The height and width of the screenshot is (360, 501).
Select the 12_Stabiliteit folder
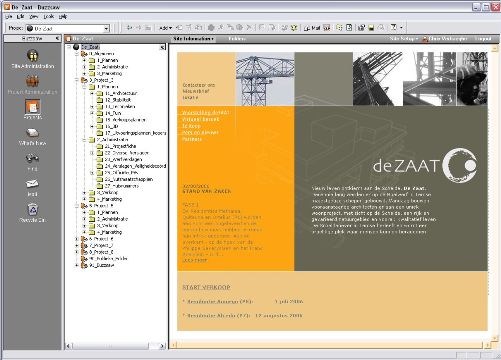click(118, 100)
